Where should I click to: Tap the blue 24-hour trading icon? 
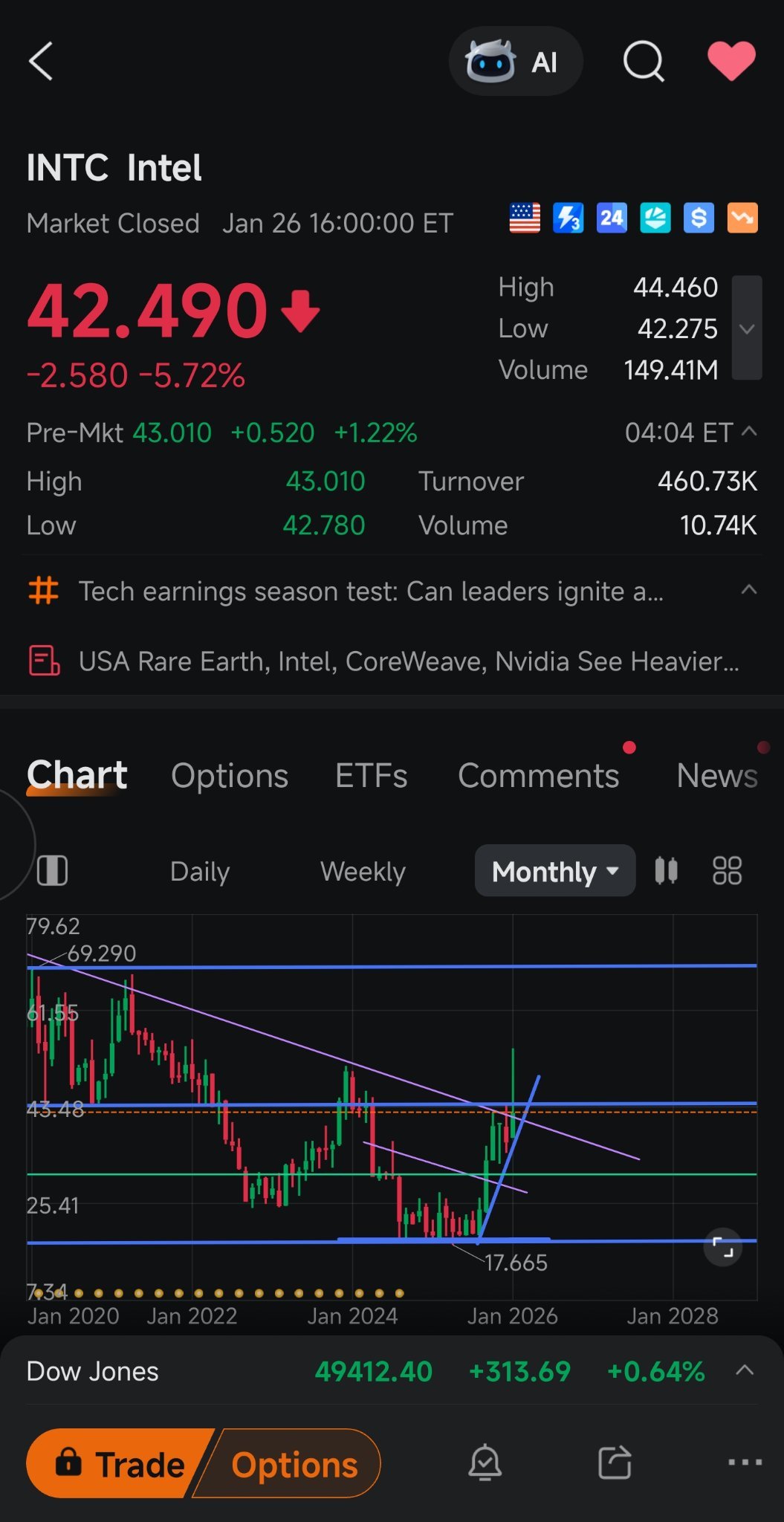click(612, 218)
